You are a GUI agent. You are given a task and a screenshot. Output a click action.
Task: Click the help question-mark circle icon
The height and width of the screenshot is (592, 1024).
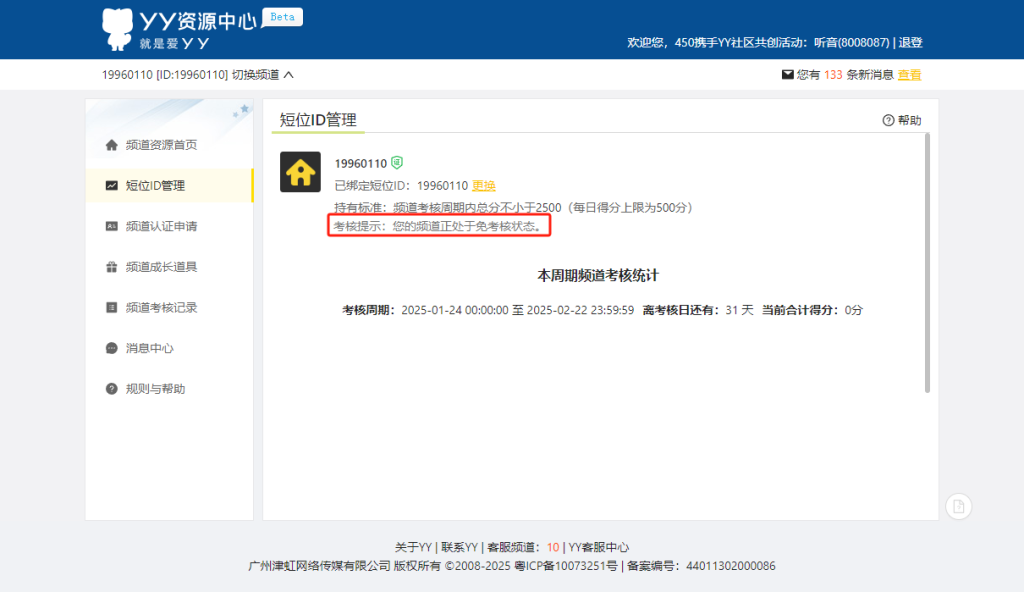tap(888, 120)
